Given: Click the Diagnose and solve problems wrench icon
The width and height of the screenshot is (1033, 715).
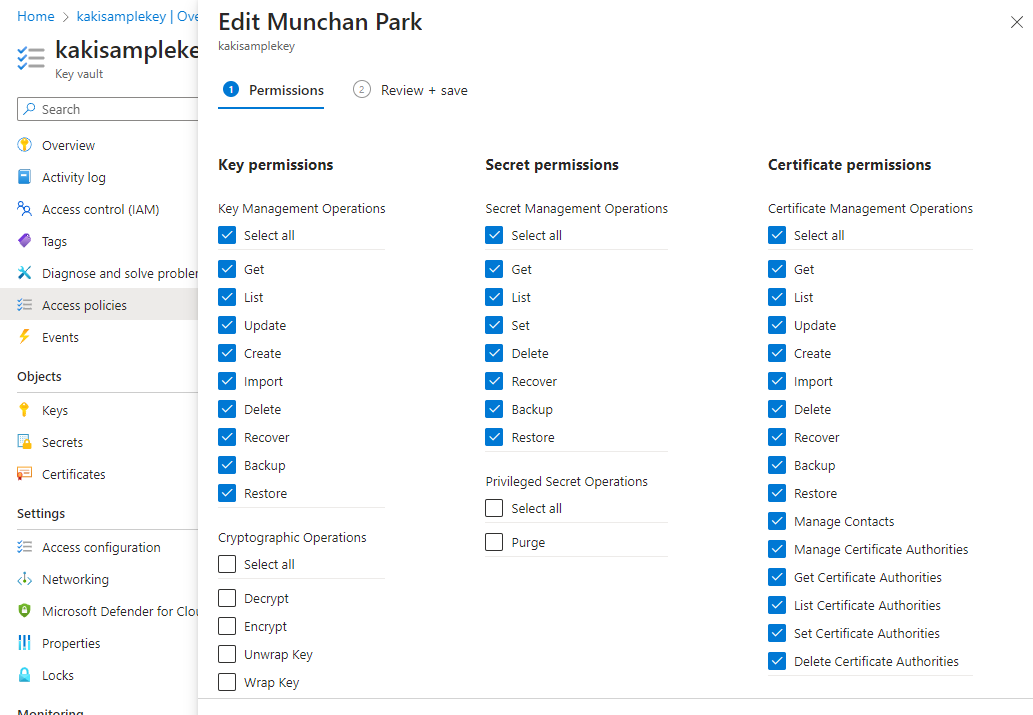Looking at the screenshot, I should 24,273.
